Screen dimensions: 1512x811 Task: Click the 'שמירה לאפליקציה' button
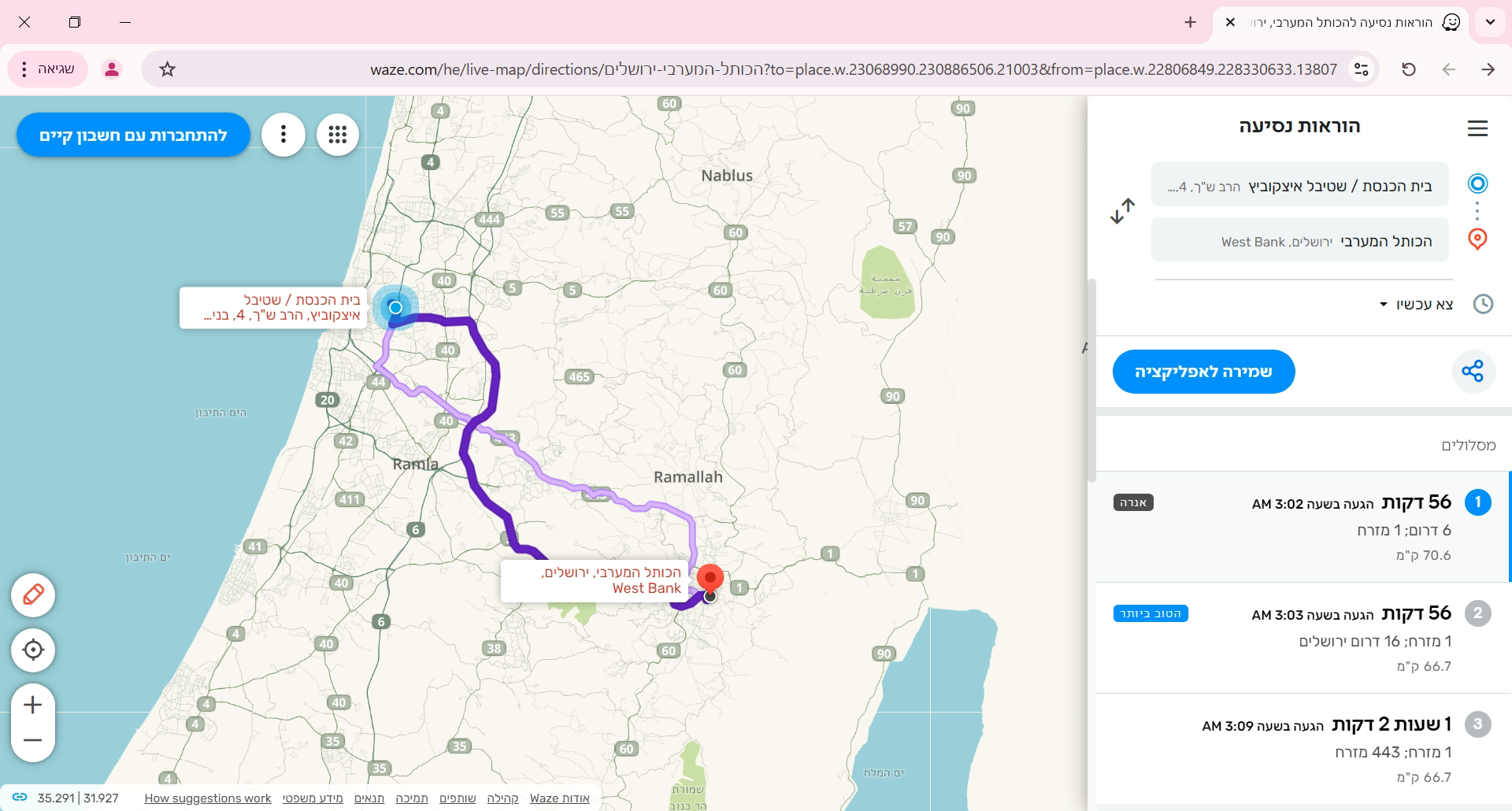click(x=1203, y=371)
